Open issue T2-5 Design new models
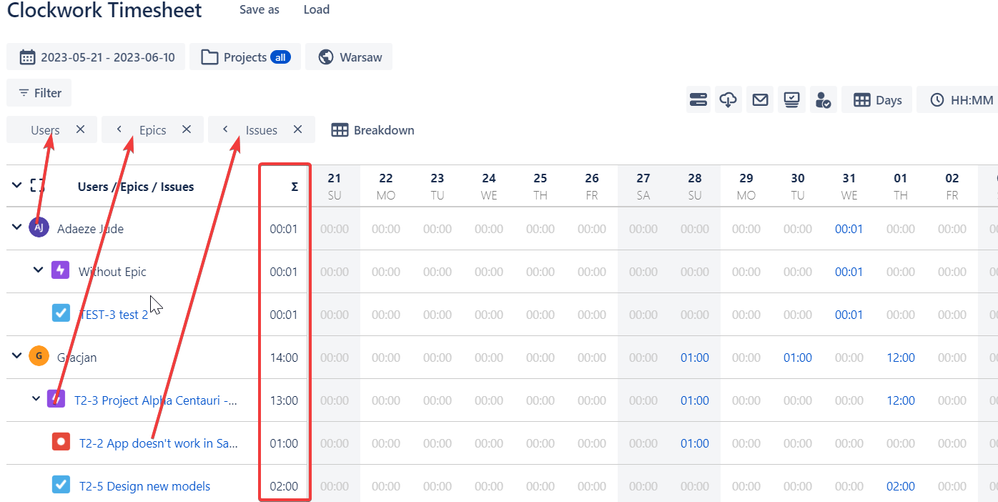Screen dimensions: 998x502 144,487
